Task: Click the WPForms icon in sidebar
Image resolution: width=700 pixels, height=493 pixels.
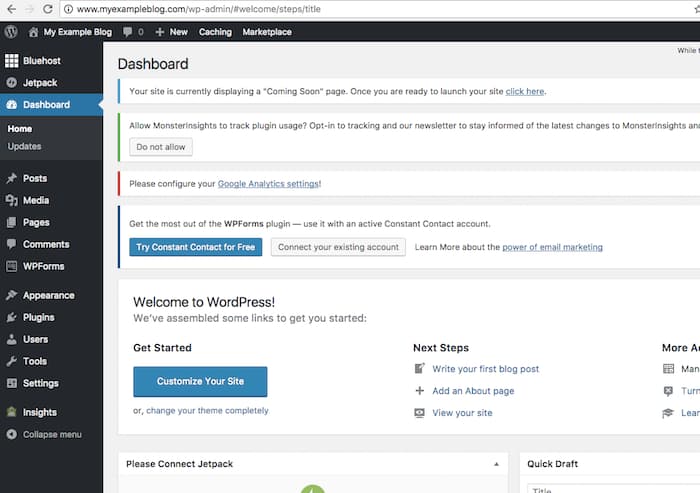Action: pos(12,266)
